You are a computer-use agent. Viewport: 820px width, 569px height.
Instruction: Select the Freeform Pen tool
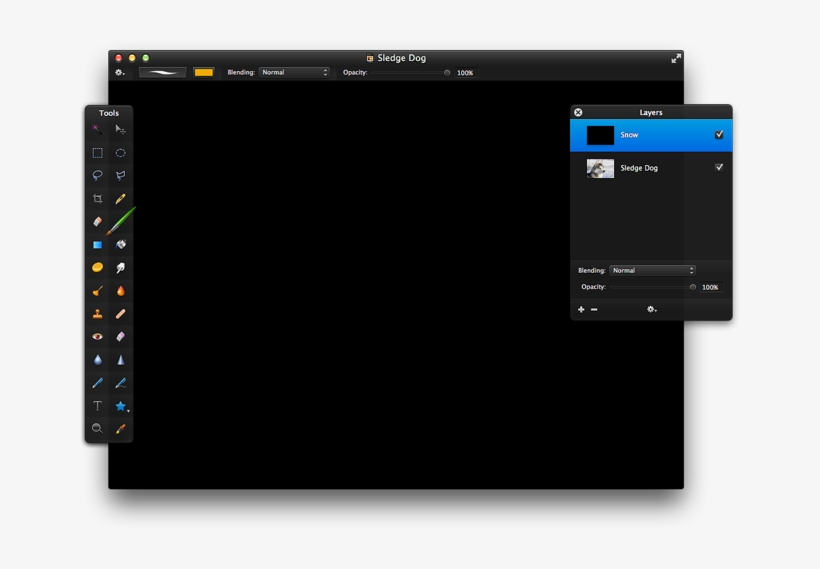[x=120, y=383]
